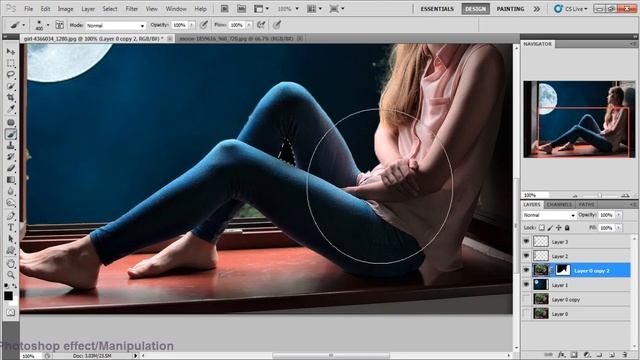Image resolution: width=640 pixels, height=360 pixels.
Task: Switch to Painting workspace
Action: click(x=510, y=9)
